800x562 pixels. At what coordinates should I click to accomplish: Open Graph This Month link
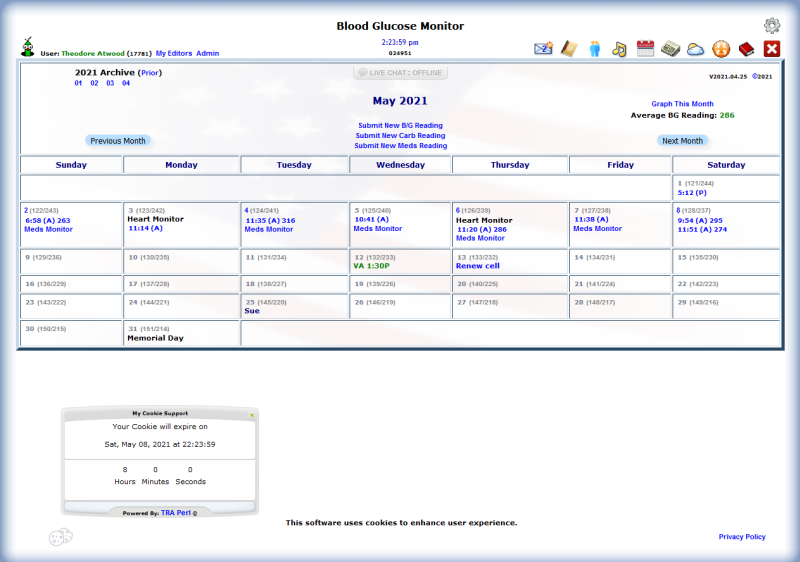(682, 104)
